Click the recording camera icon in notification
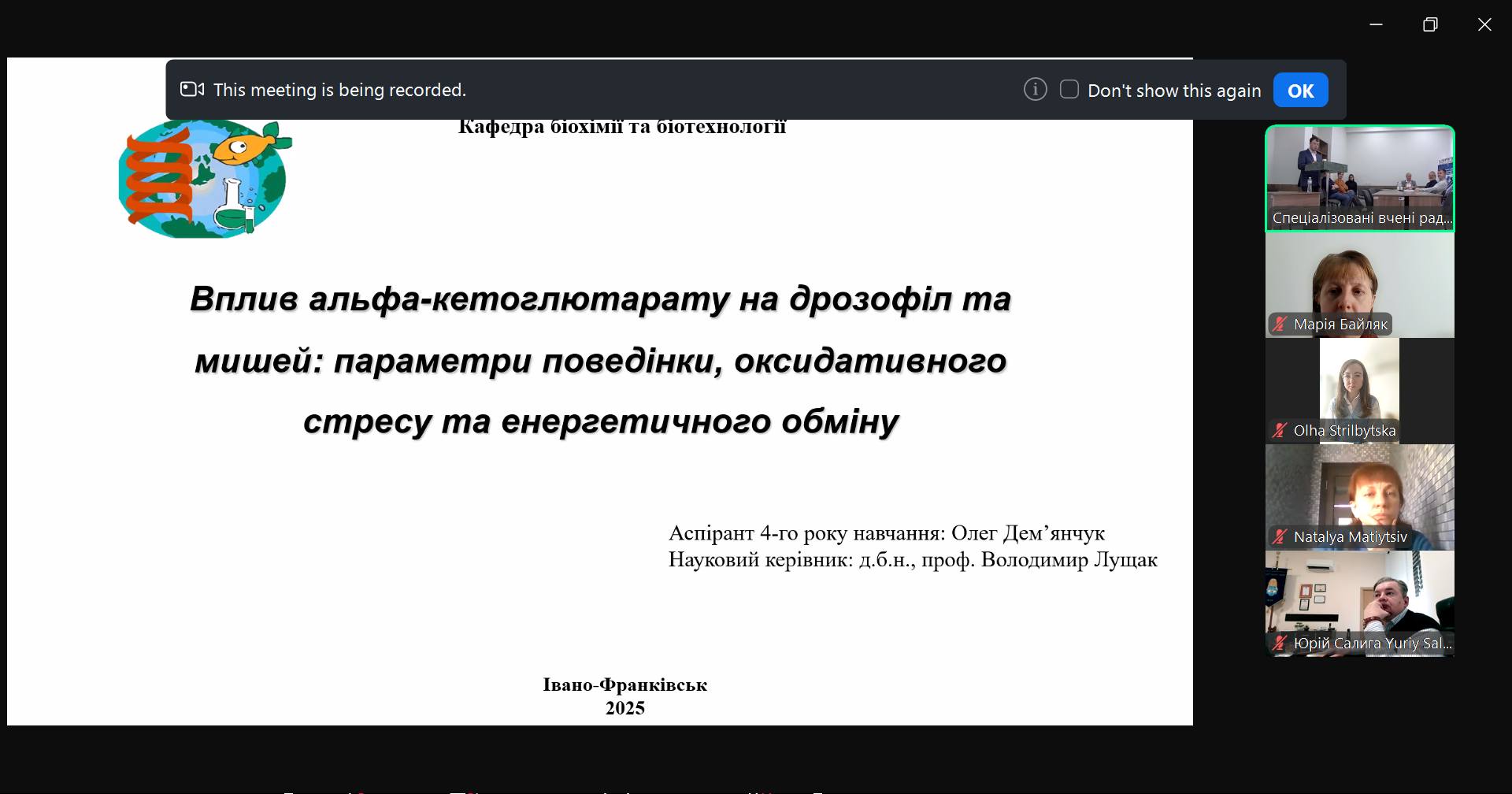This screenshot has width=1512, height=794. tap(192, 89)
